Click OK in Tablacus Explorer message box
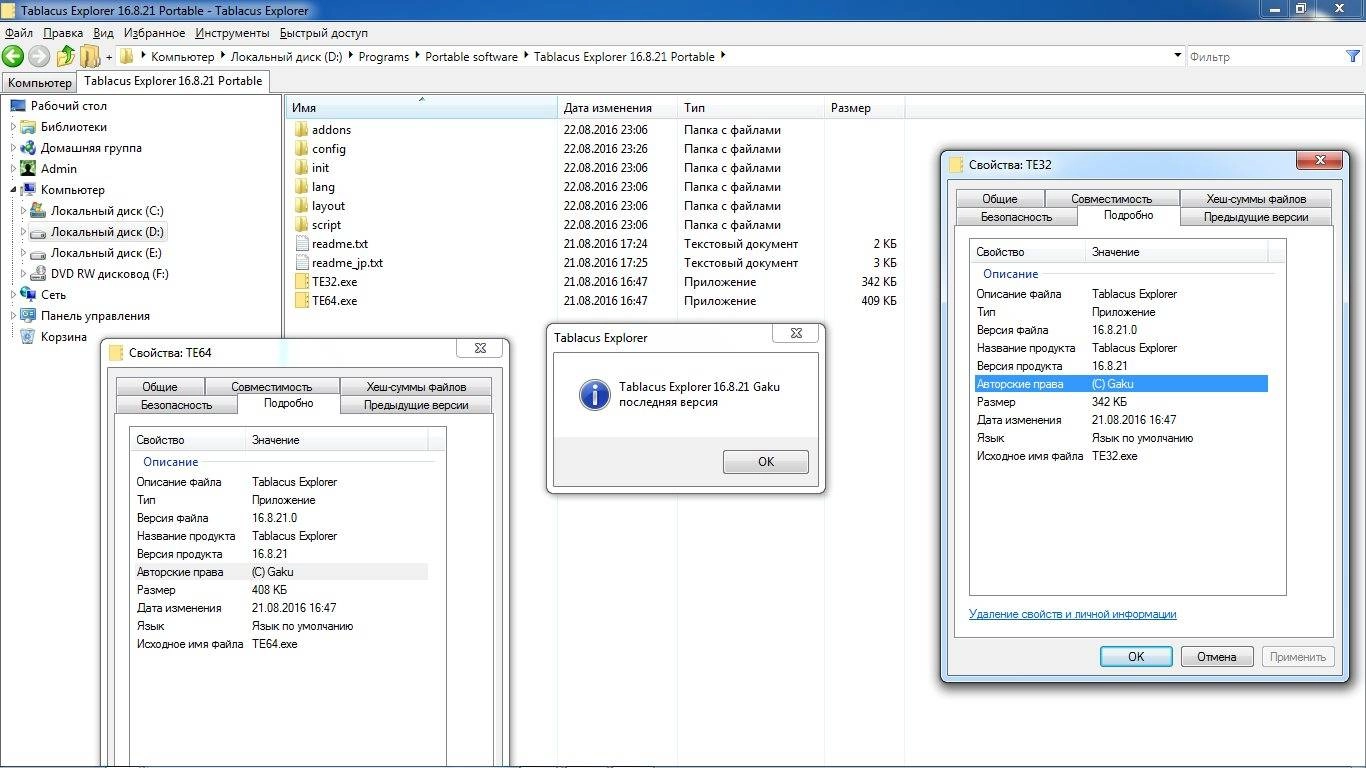The height and width of the screenshot is (768, 1366). [766, 461]
